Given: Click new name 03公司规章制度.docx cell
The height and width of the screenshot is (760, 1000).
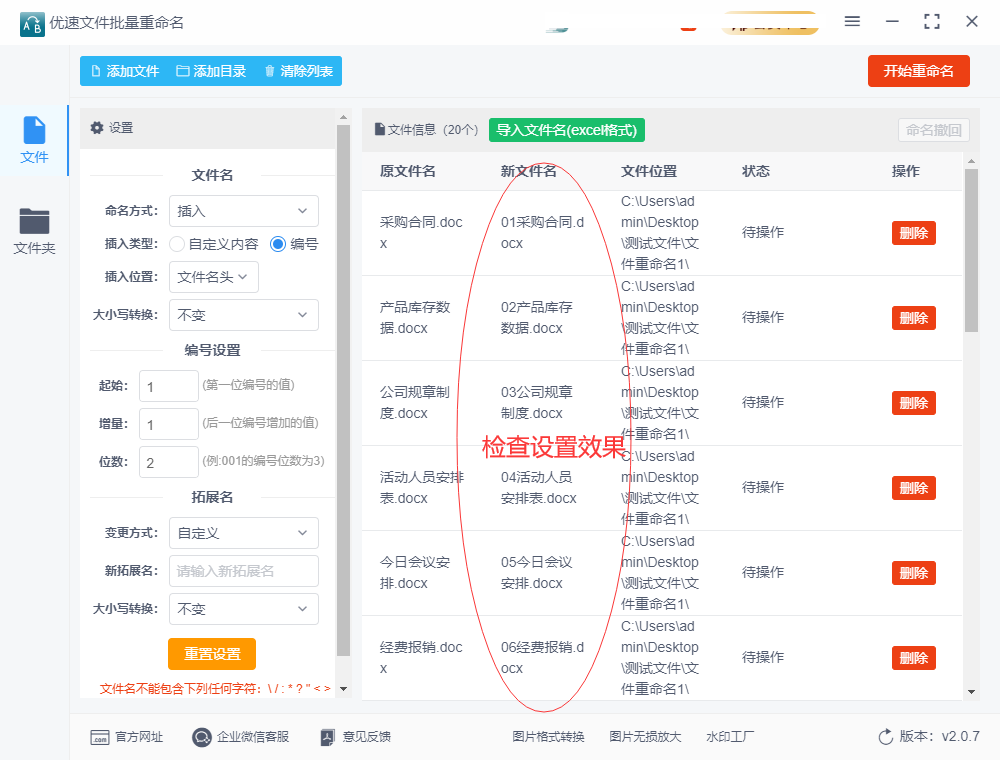Looking at the screenshot, I should [x=536, y=403].
